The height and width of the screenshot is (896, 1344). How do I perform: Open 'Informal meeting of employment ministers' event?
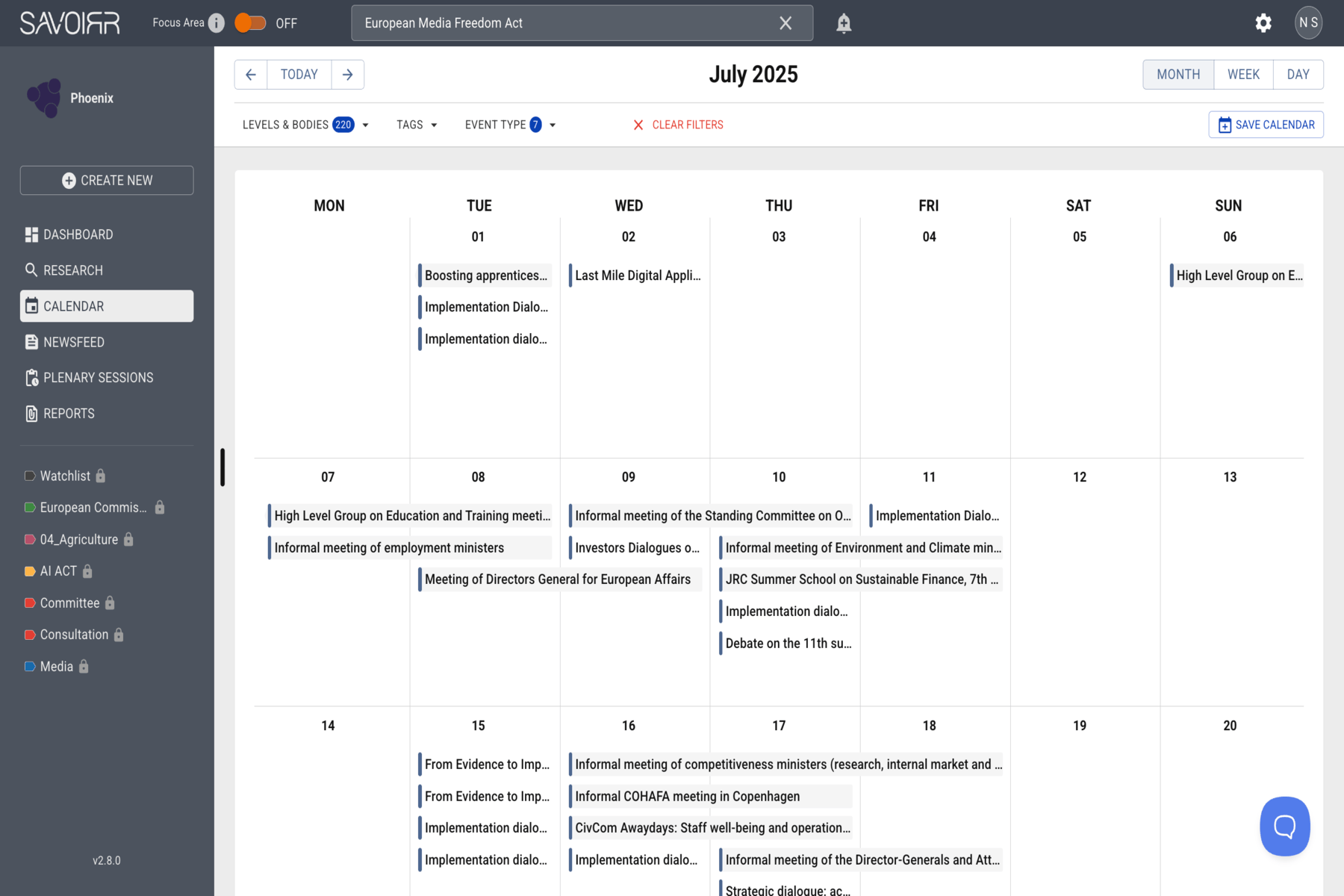410,548
